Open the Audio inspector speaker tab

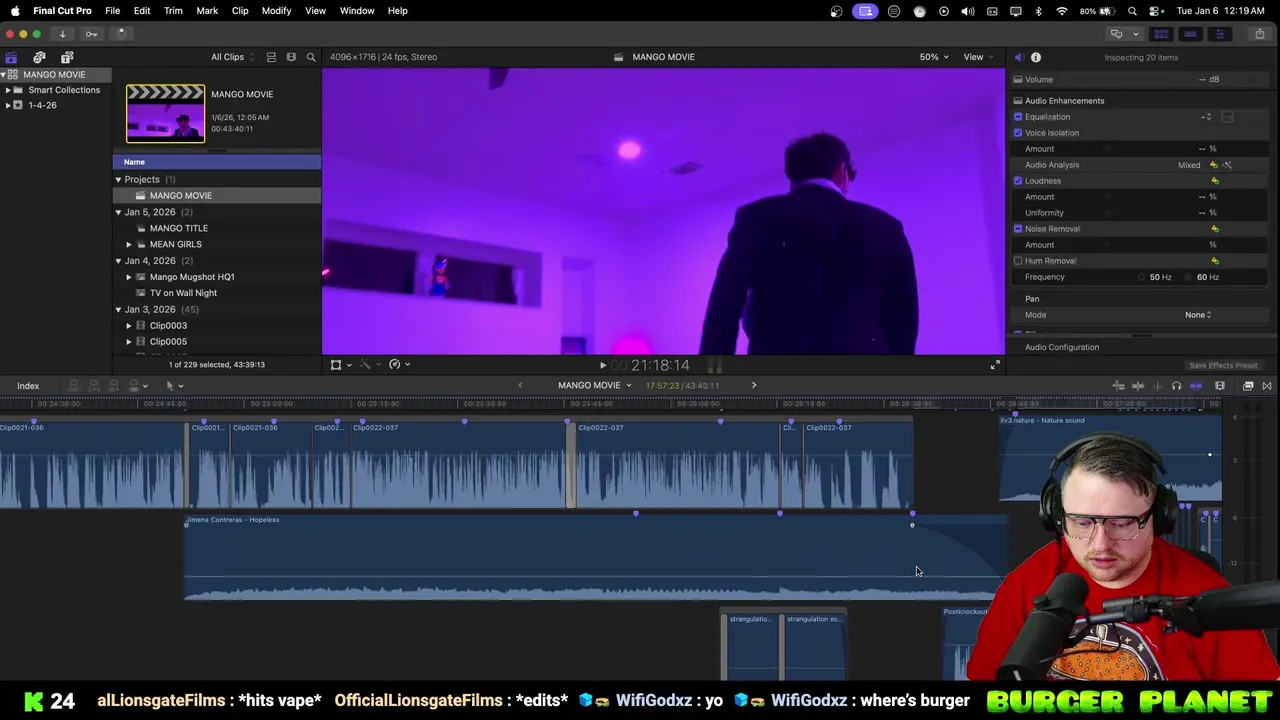pyautogui.click(x=1018, y=57)
